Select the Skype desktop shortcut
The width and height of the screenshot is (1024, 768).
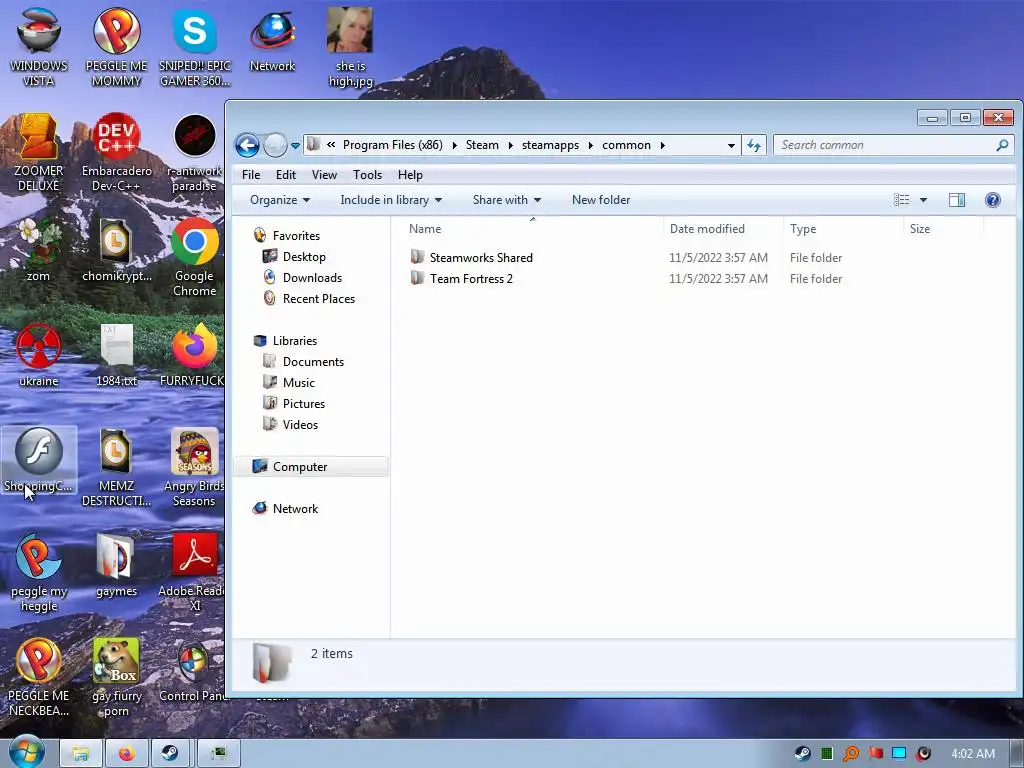(x=195, y=48)
